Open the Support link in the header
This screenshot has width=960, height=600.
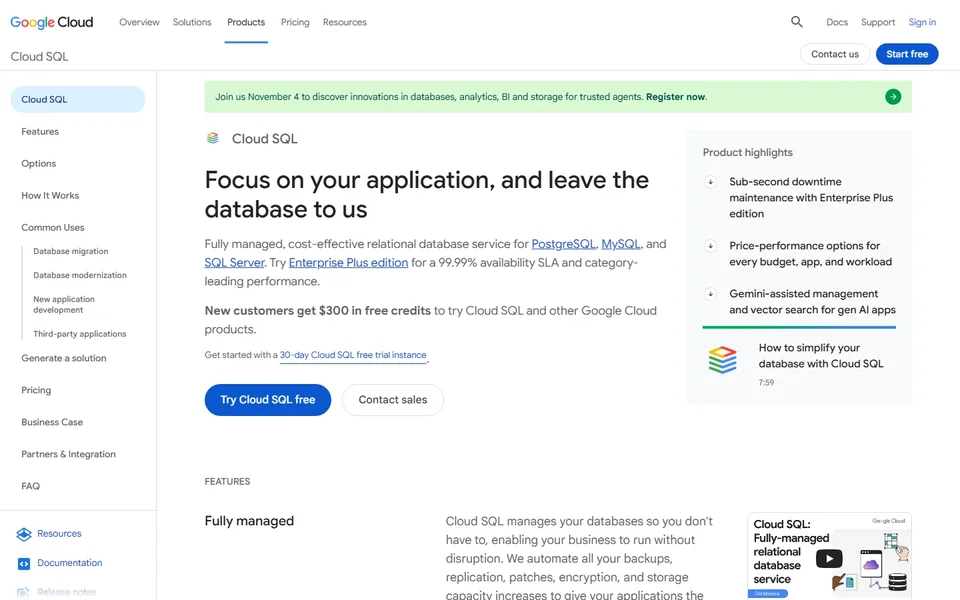(x=877, y=22)
